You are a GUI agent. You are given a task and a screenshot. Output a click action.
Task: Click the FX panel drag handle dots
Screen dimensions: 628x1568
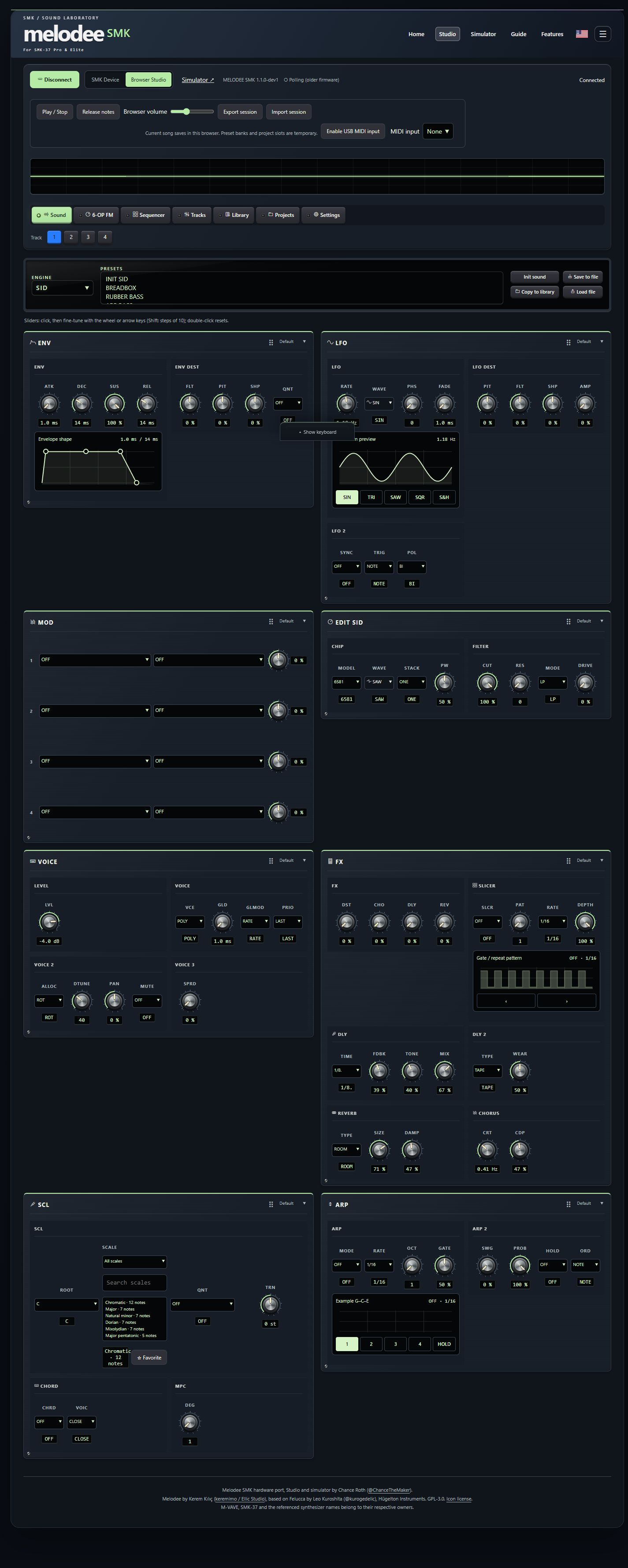coord(569,860)
